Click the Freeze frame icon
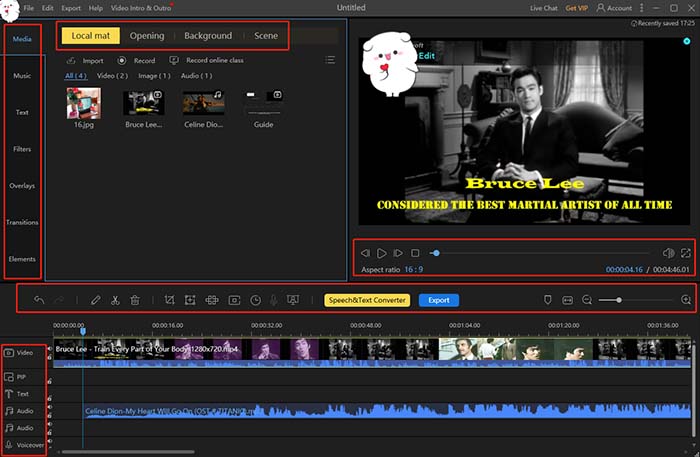This screenshot has width=700, height=457. [x=234, y=300]
